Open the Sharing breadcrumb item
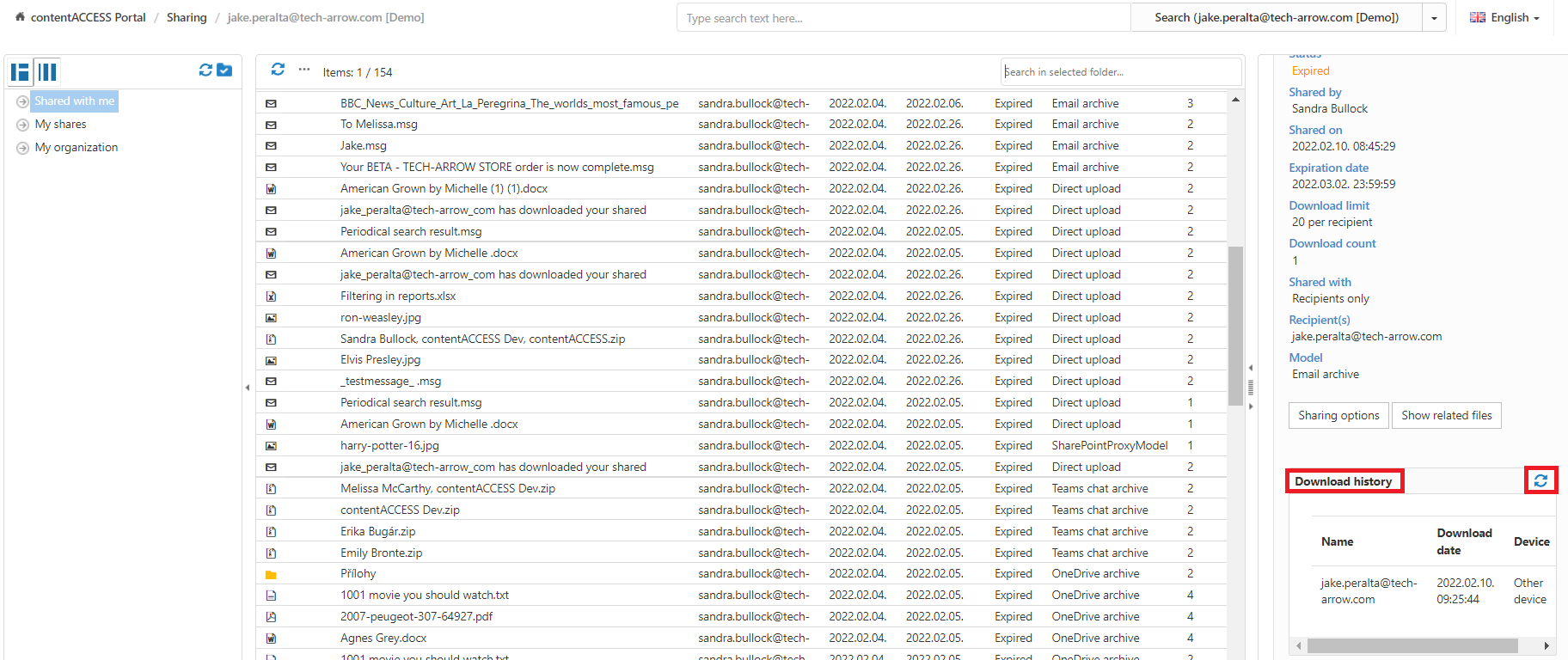The width and height of the screenshot is (1568, 660). [187, 18]
